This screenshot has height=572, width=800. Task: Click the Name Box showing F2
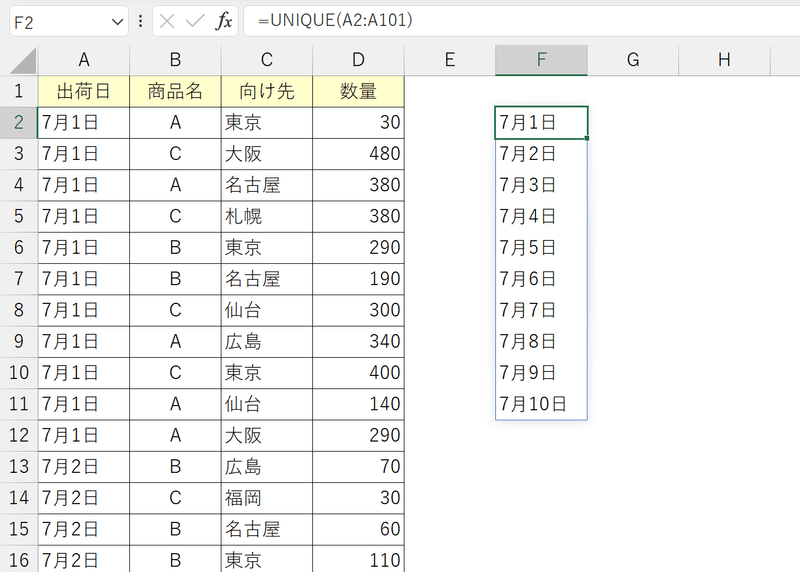tap(68, 22)
